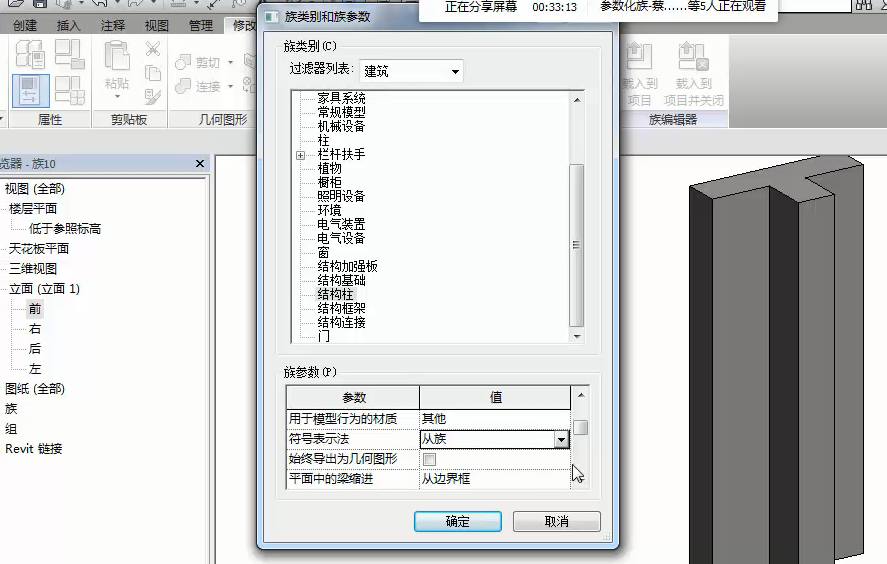Select 家具系统 in the category list

(x=341, y=98)
